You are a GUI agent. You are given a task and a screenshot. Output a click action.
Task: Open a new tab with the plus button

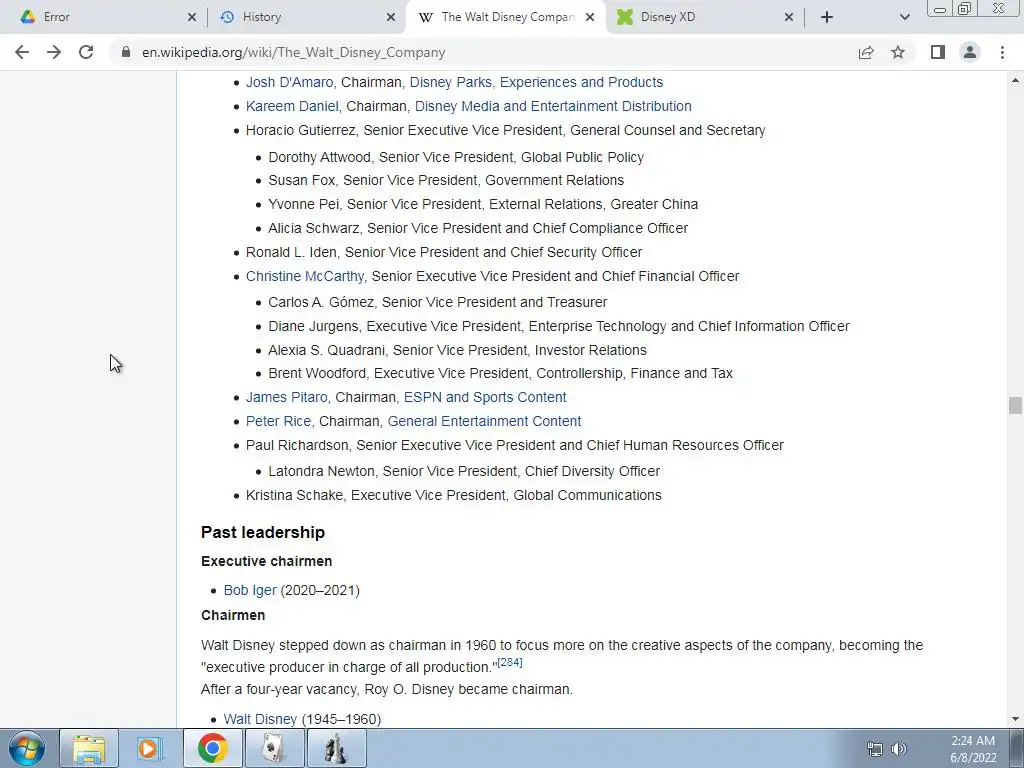tap(827, 17)
